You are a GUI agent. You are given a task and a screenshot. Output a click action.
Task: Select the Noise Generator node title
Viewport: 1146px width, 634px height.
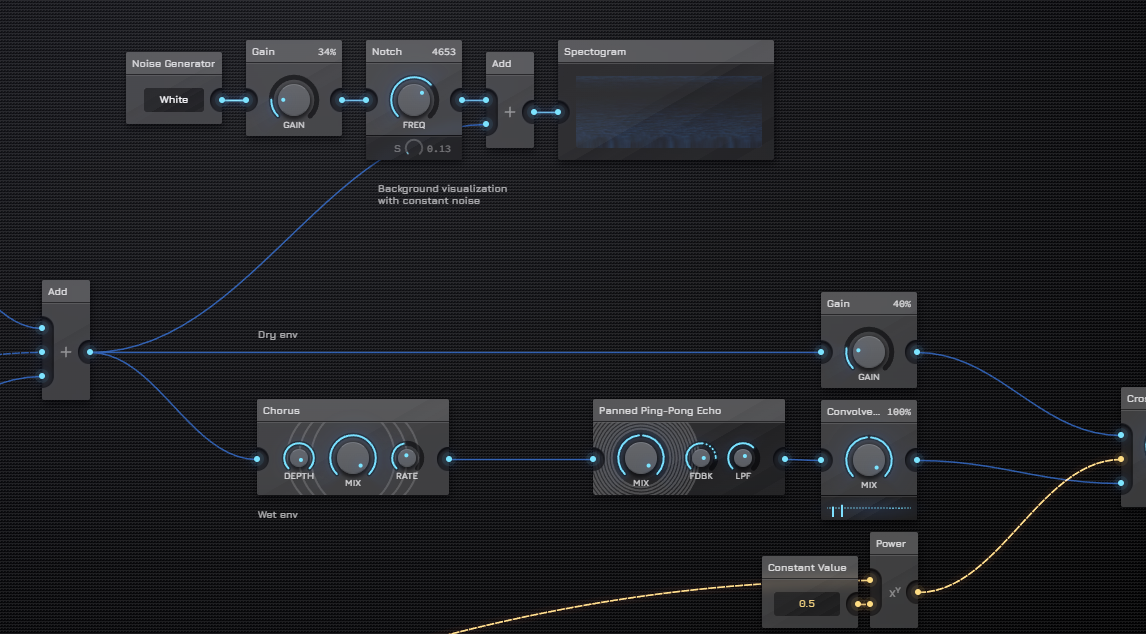pos(173,64)
